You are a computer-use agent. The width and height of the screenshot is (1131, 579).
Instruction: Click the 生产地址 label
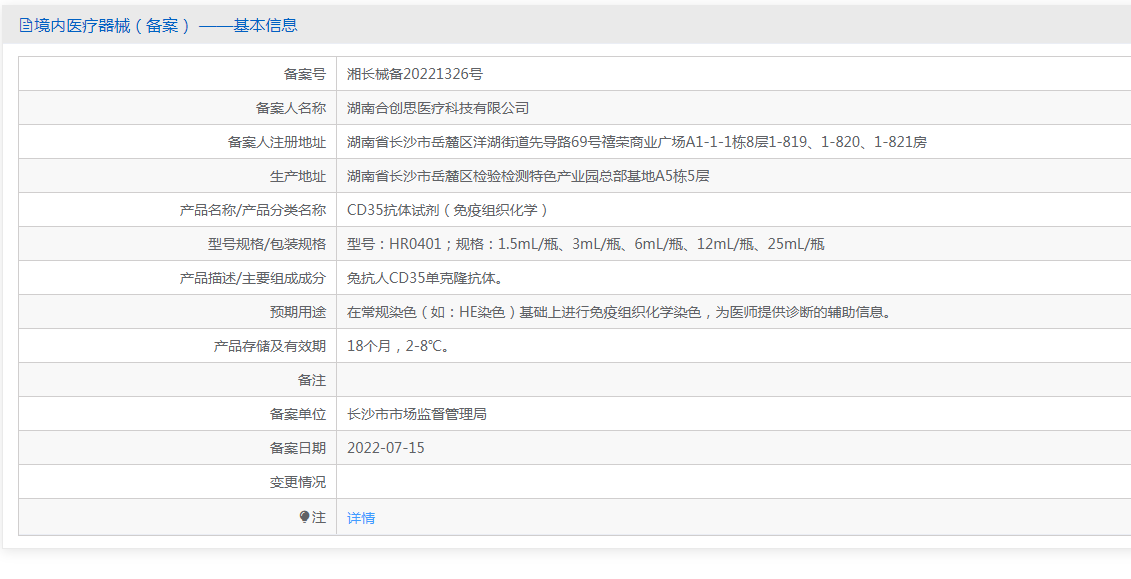tap(298, 176)
